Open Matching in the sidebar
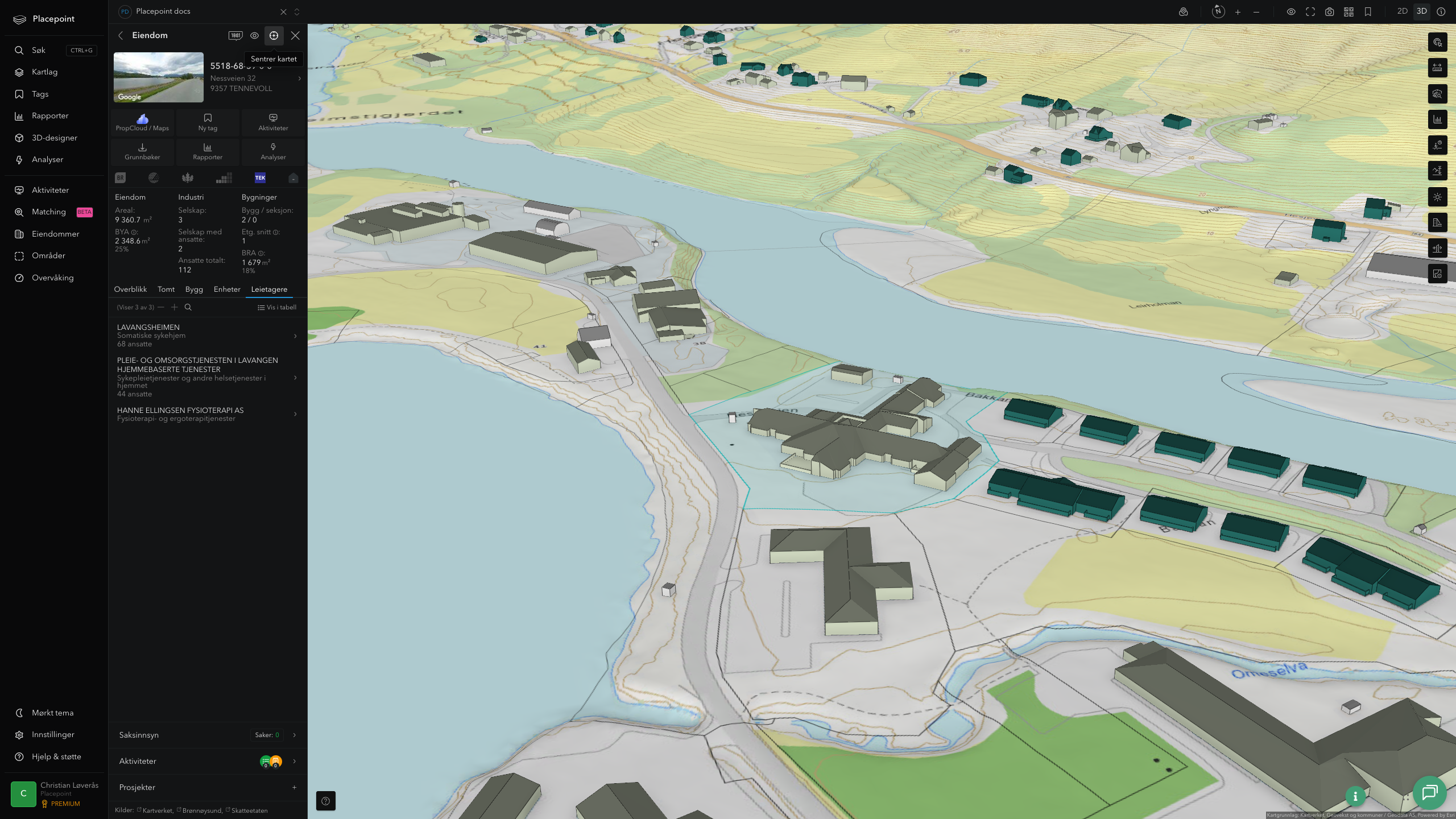The width and height of the screenshot is (1456, 819). (x=53, y=212)
